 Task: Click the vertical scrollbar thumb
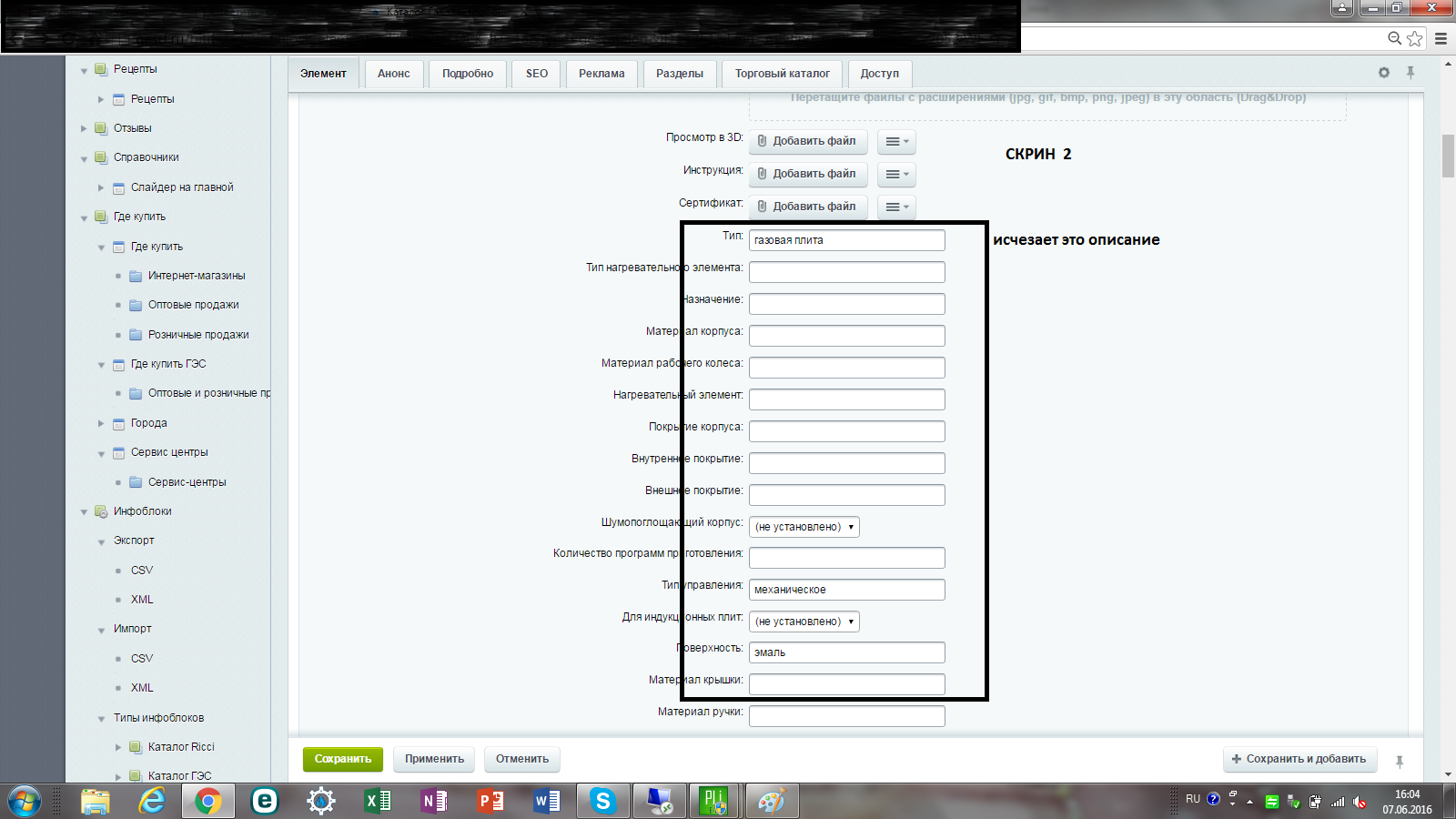coord(1448,157)
